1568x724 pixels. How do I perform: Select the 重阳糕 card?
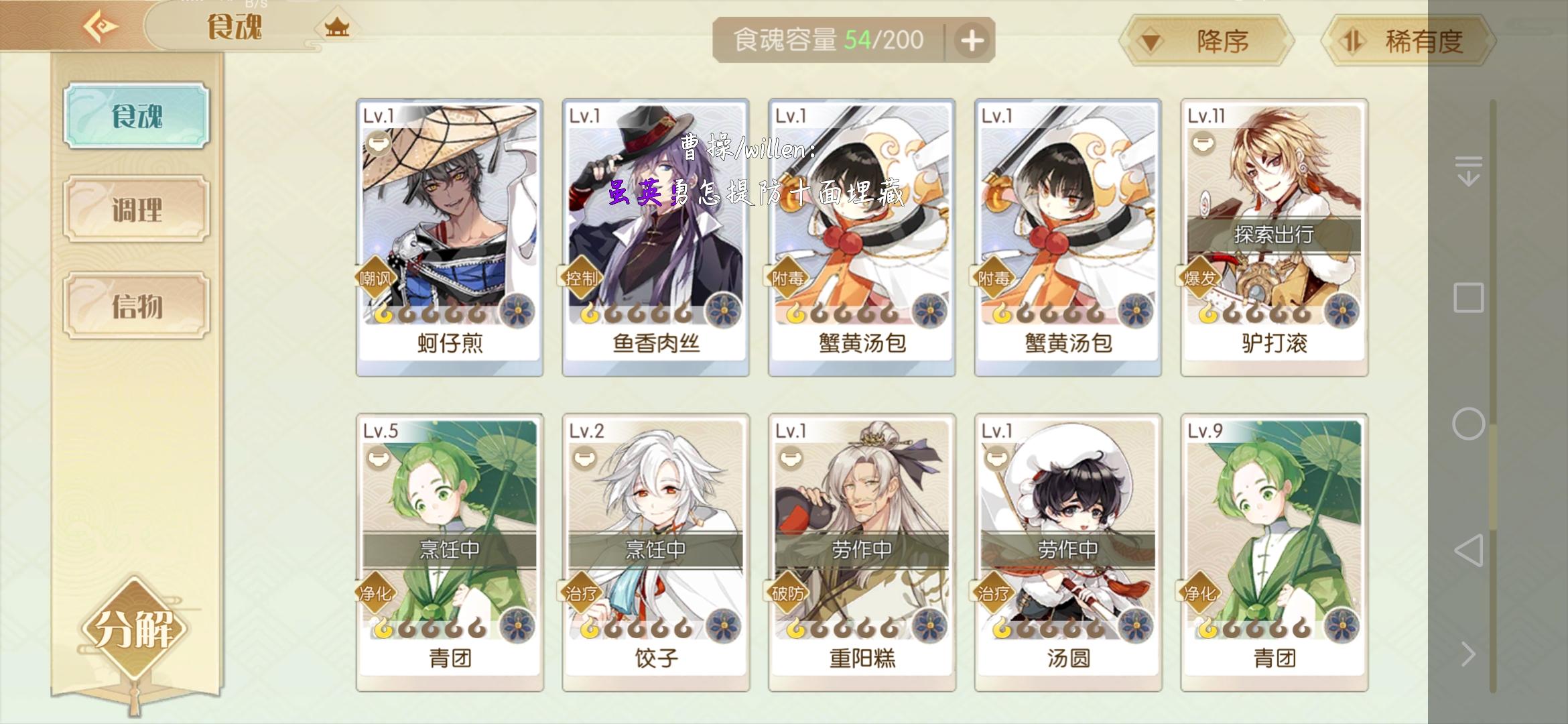(x=862, y=552)
